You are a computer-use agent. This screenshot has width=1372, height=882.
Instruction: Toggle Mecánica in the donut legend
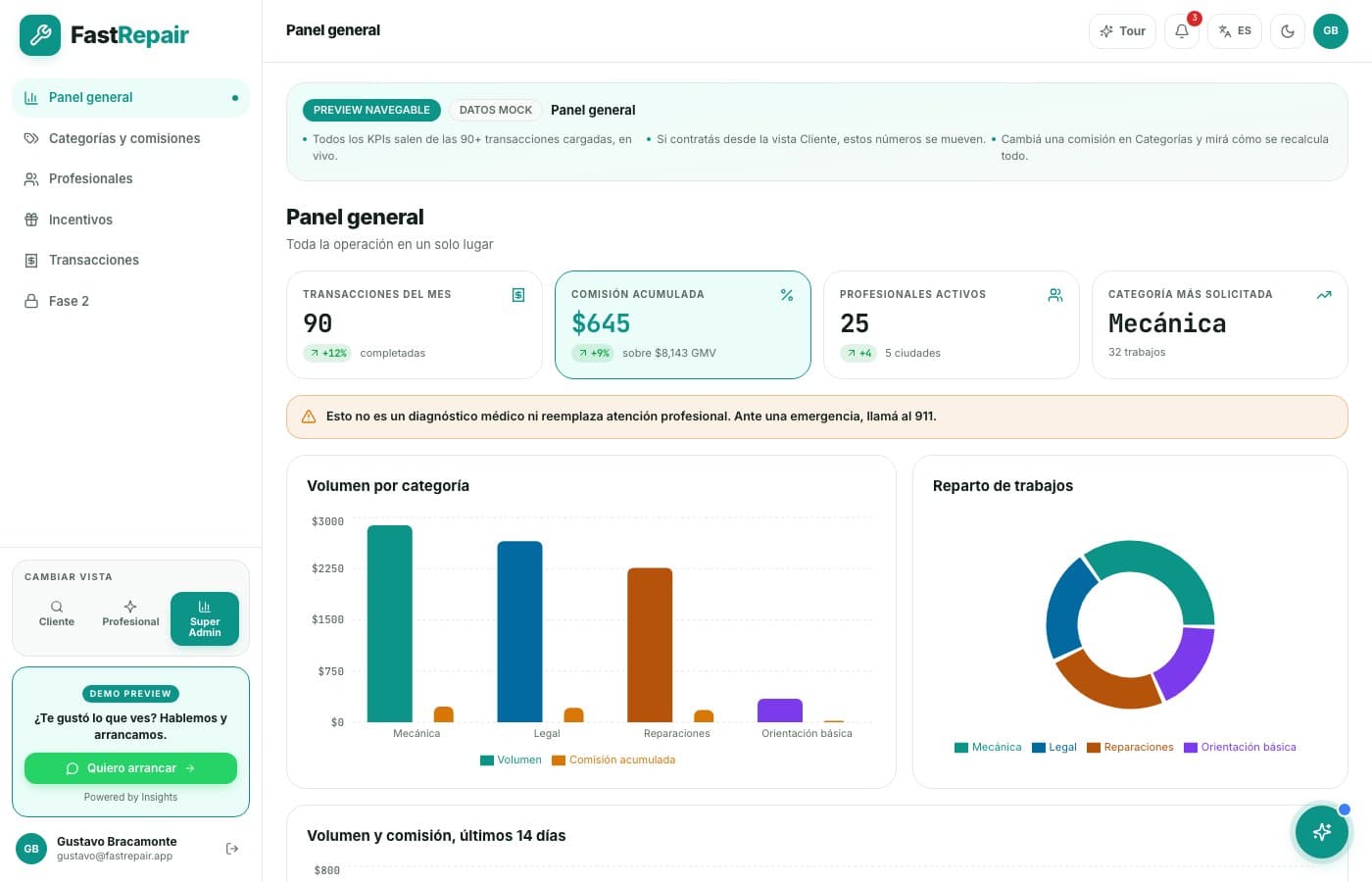point(988,747)
